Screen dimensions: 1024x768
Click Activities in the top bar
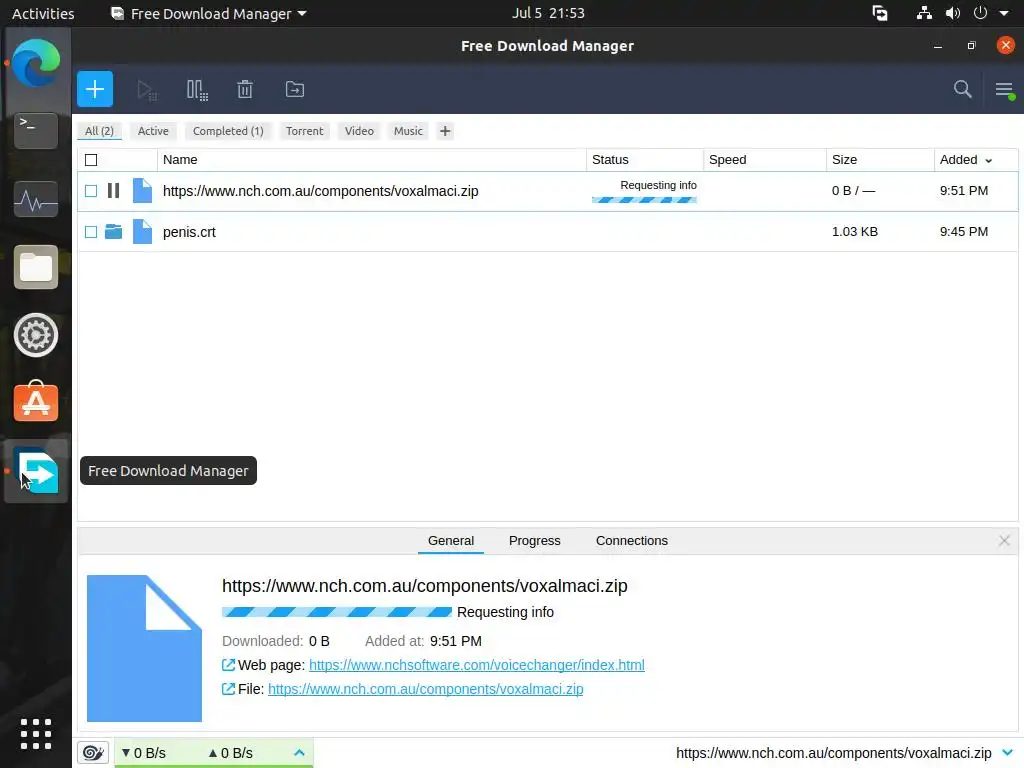(43, 13)
